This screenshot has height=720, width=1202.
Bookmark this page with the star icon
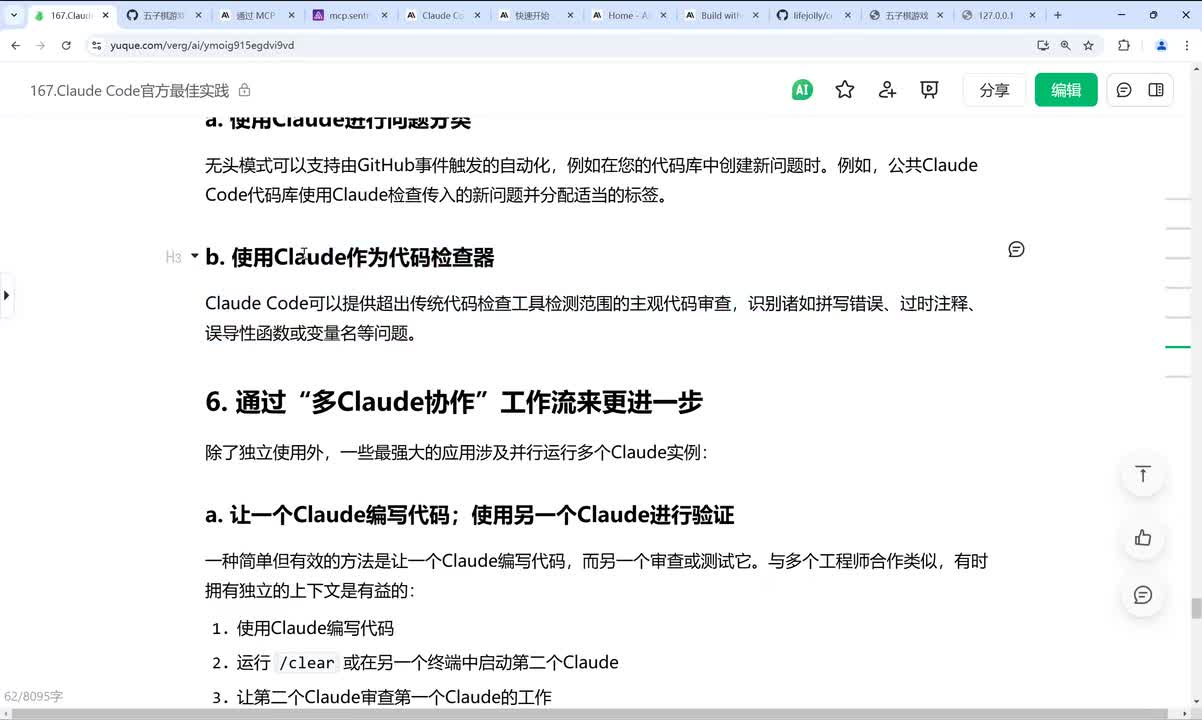(1088, 45)
